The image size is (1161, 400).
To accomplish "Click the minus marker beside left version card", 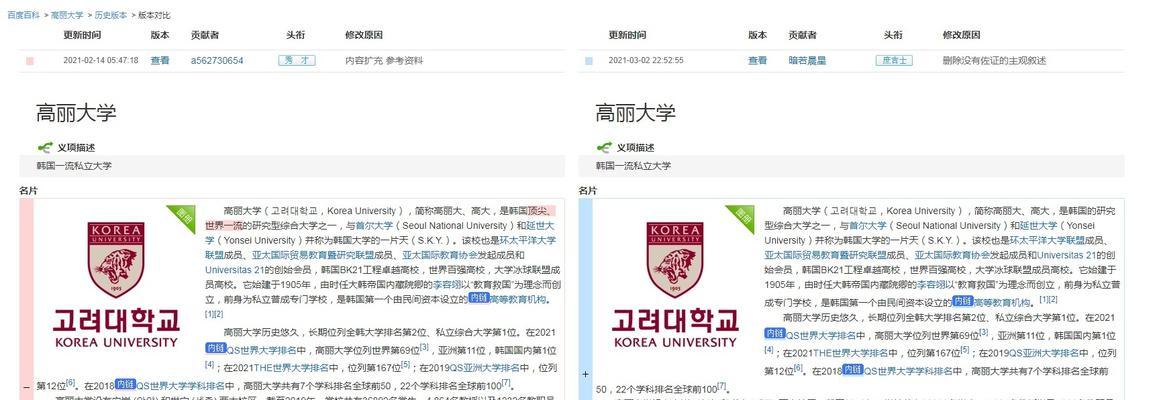I will click(26, 387).
